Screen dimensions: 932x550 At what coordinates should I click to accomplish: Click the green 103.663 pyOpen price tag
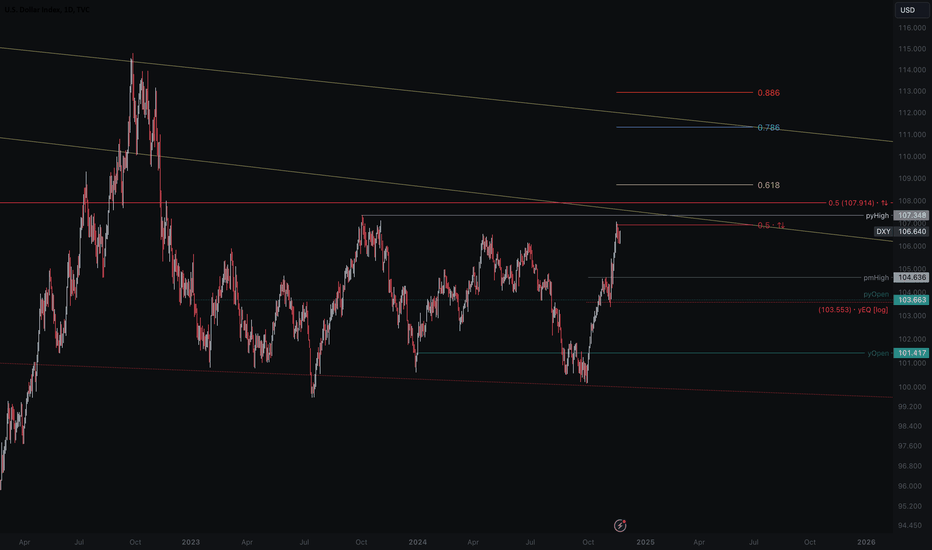911,300
